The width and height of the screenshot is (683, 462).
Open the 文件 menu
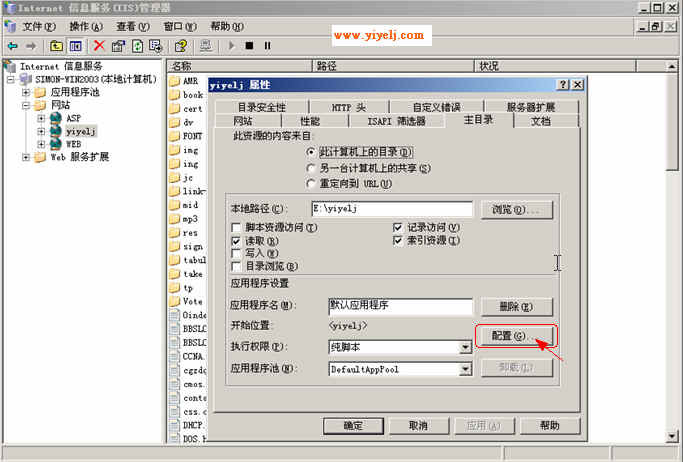(38, 27)
